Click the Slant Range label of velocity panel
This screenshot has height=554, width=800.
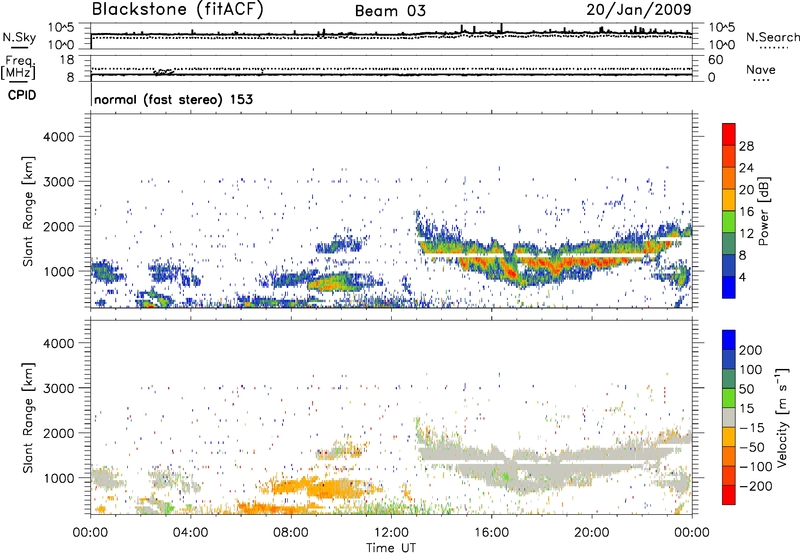(28, 418)
